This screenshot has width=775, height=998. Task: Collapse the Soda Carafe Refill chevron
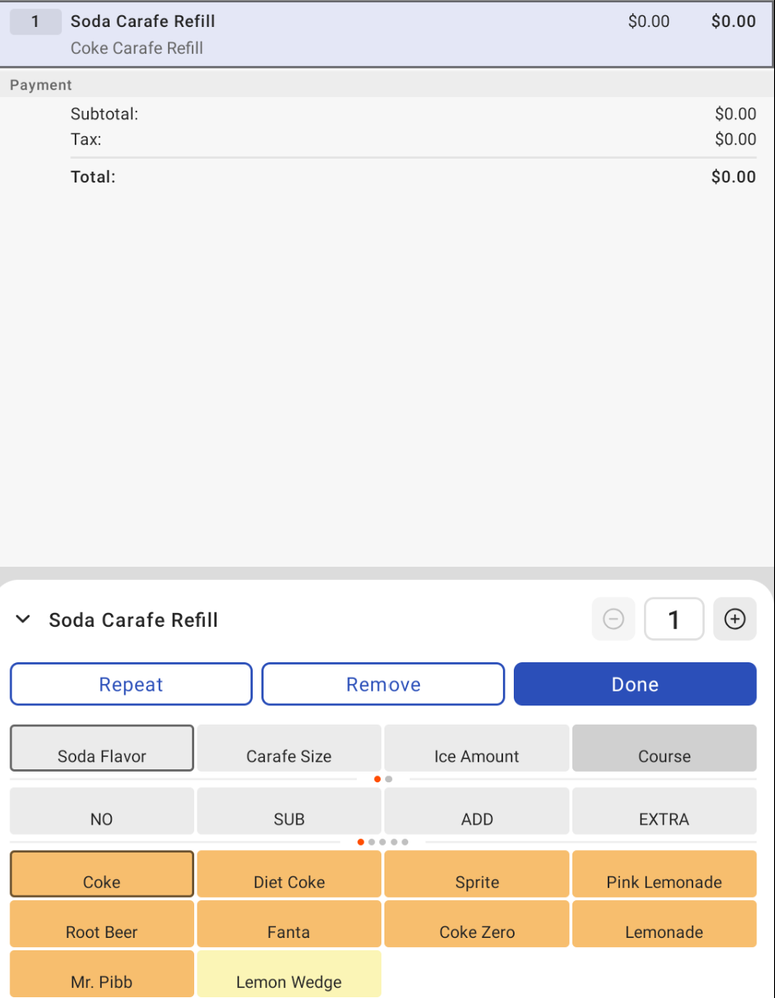coord(23,620)
